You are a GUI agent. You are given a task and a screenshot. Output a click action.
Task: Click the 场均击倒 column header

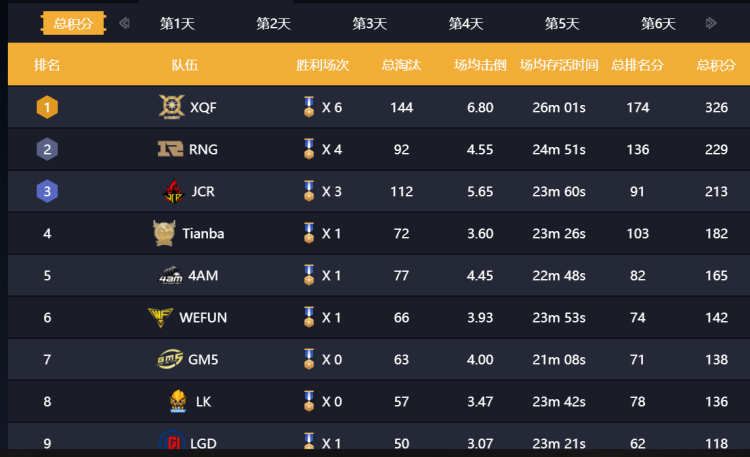pos(480,65)
